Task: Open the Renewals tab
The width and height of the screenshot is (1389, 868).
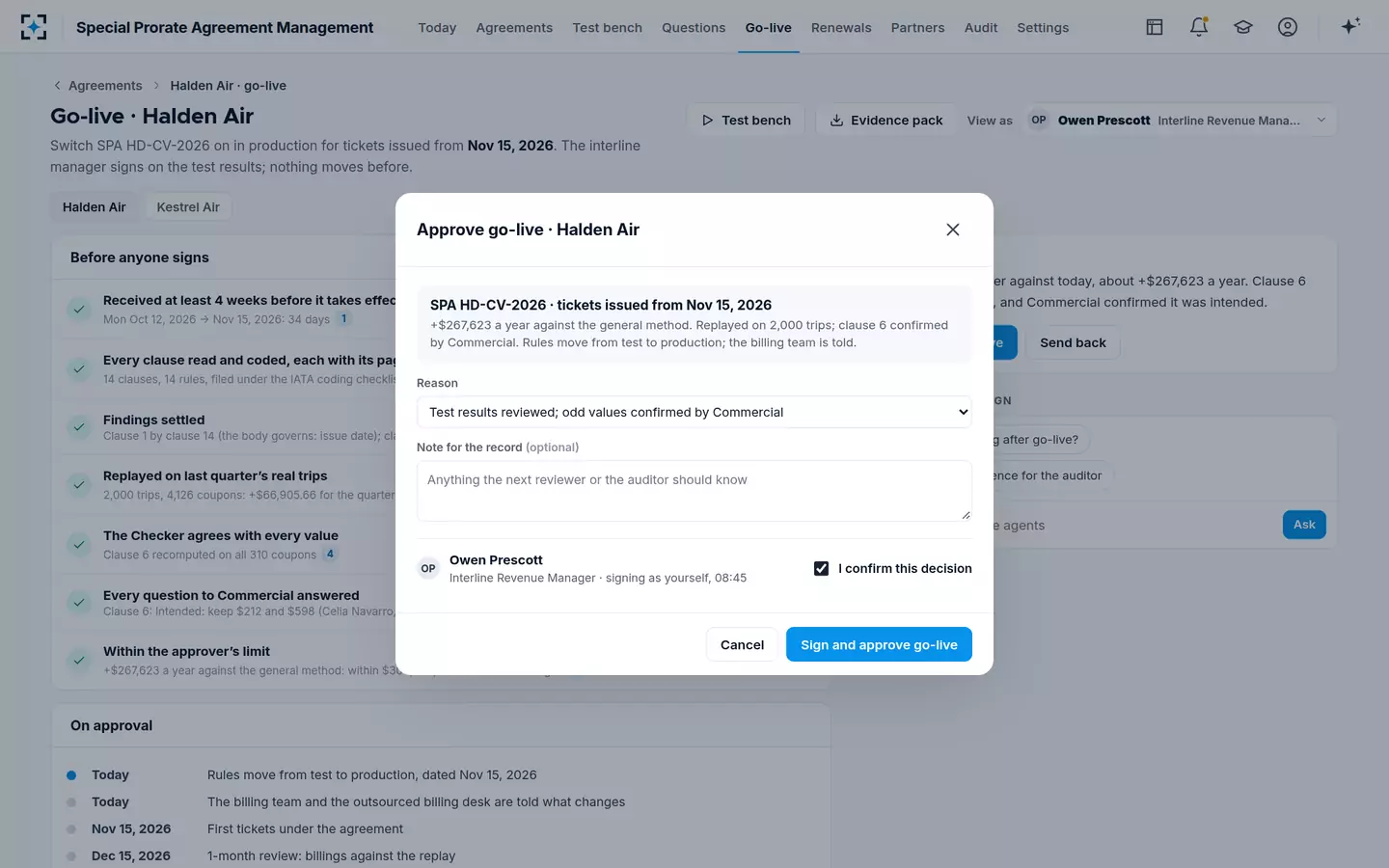Action: pos(841,27)
